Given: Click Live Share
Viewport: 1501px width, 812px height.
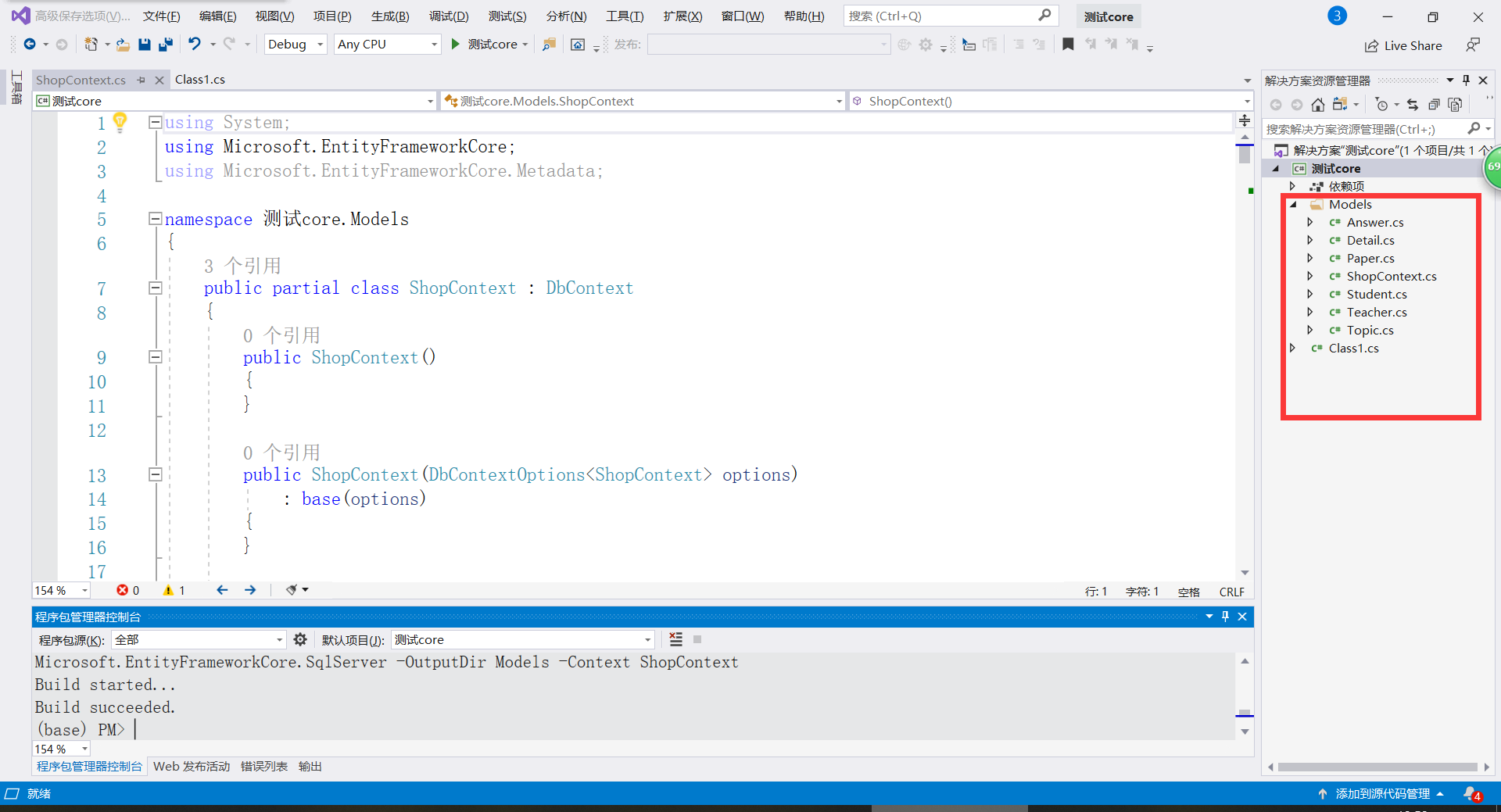Looking at the screenshot, I should pos(1403,45).
